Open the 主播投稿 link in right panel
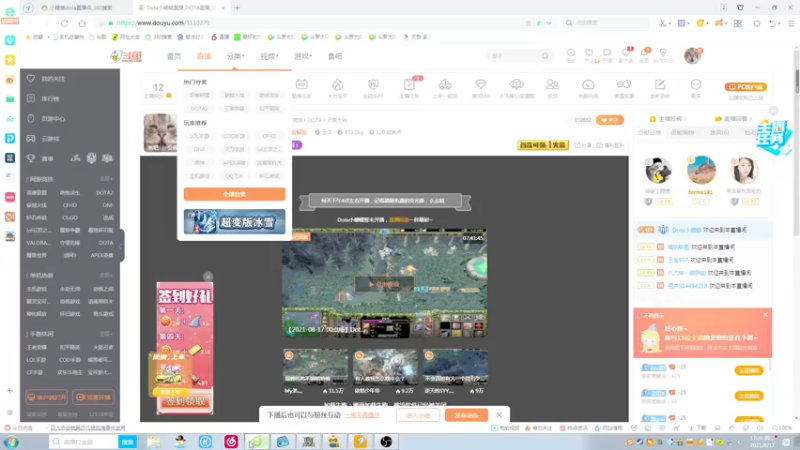The height and width of the screenshot is (450, 800). point(668,118)
